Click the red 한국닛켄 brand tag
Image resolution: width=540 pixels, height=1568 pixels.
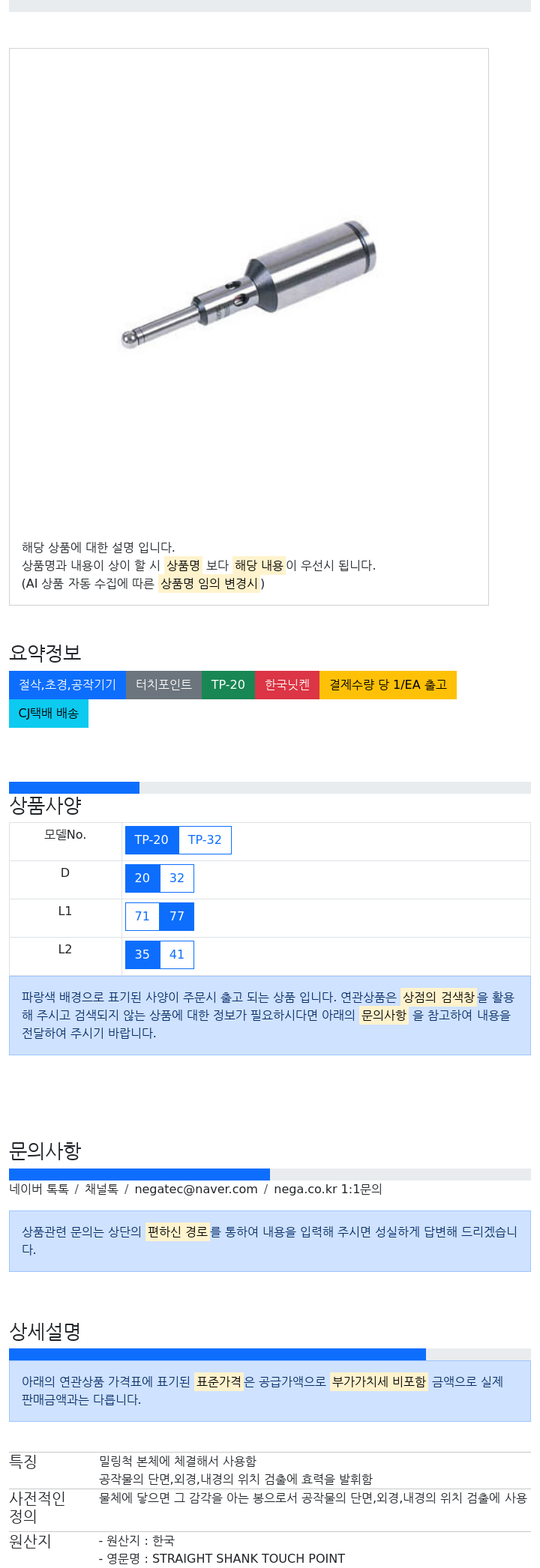(x=287, y=685)
